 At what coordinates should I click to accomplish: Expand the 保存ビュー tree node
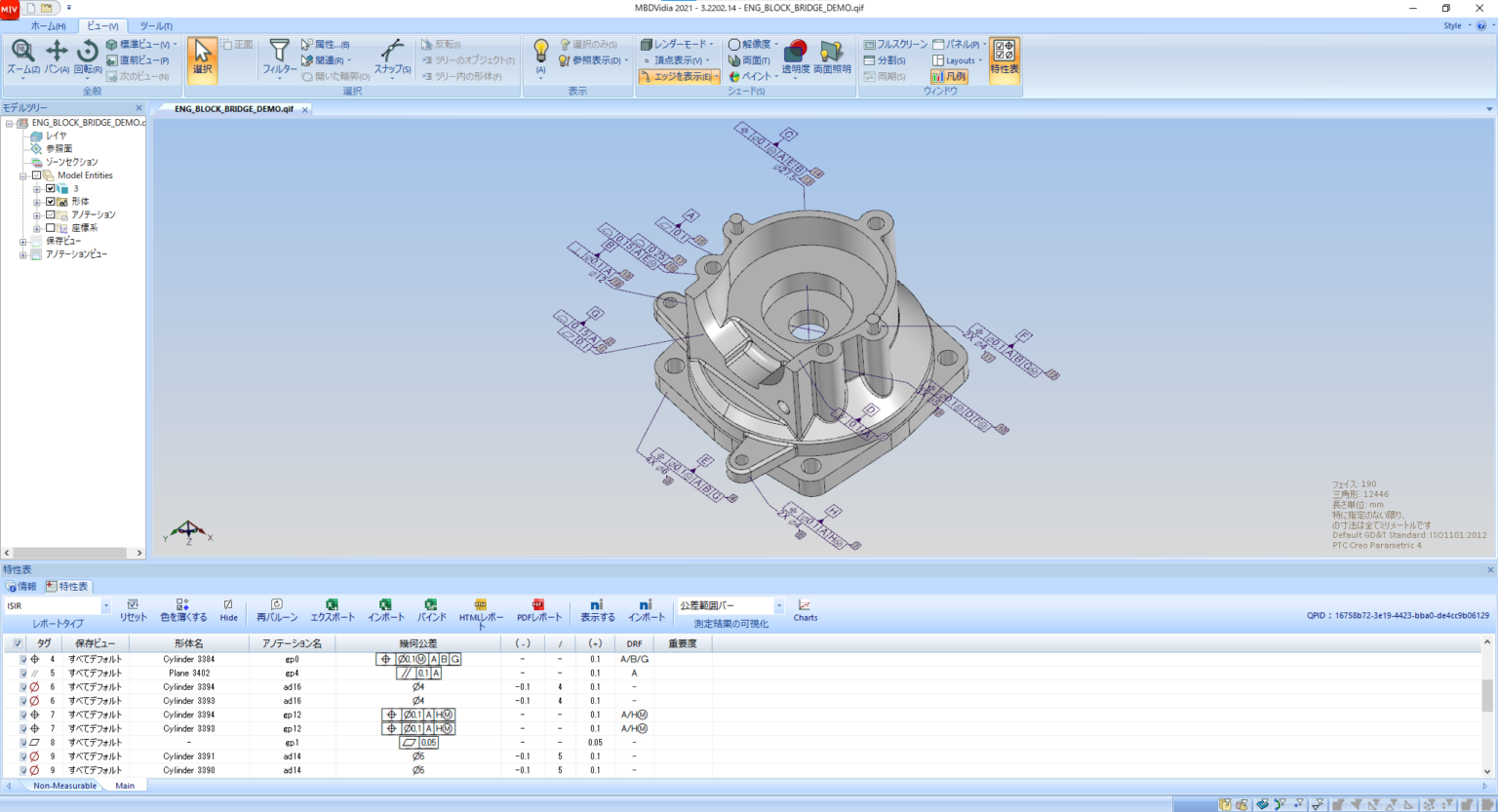click(22, 241)
